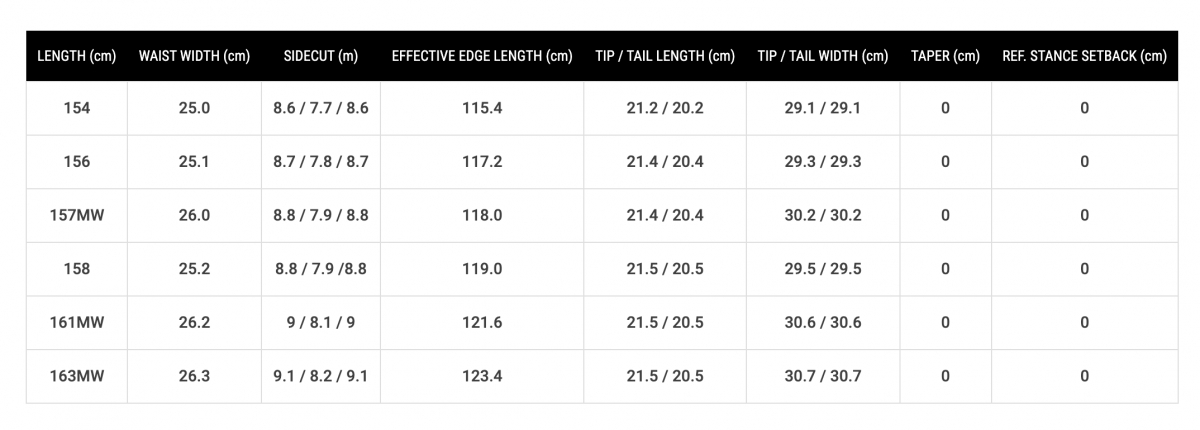Click the REF. STANCE SETBACK header
1200x430 pixels.
click(1084, 56)
